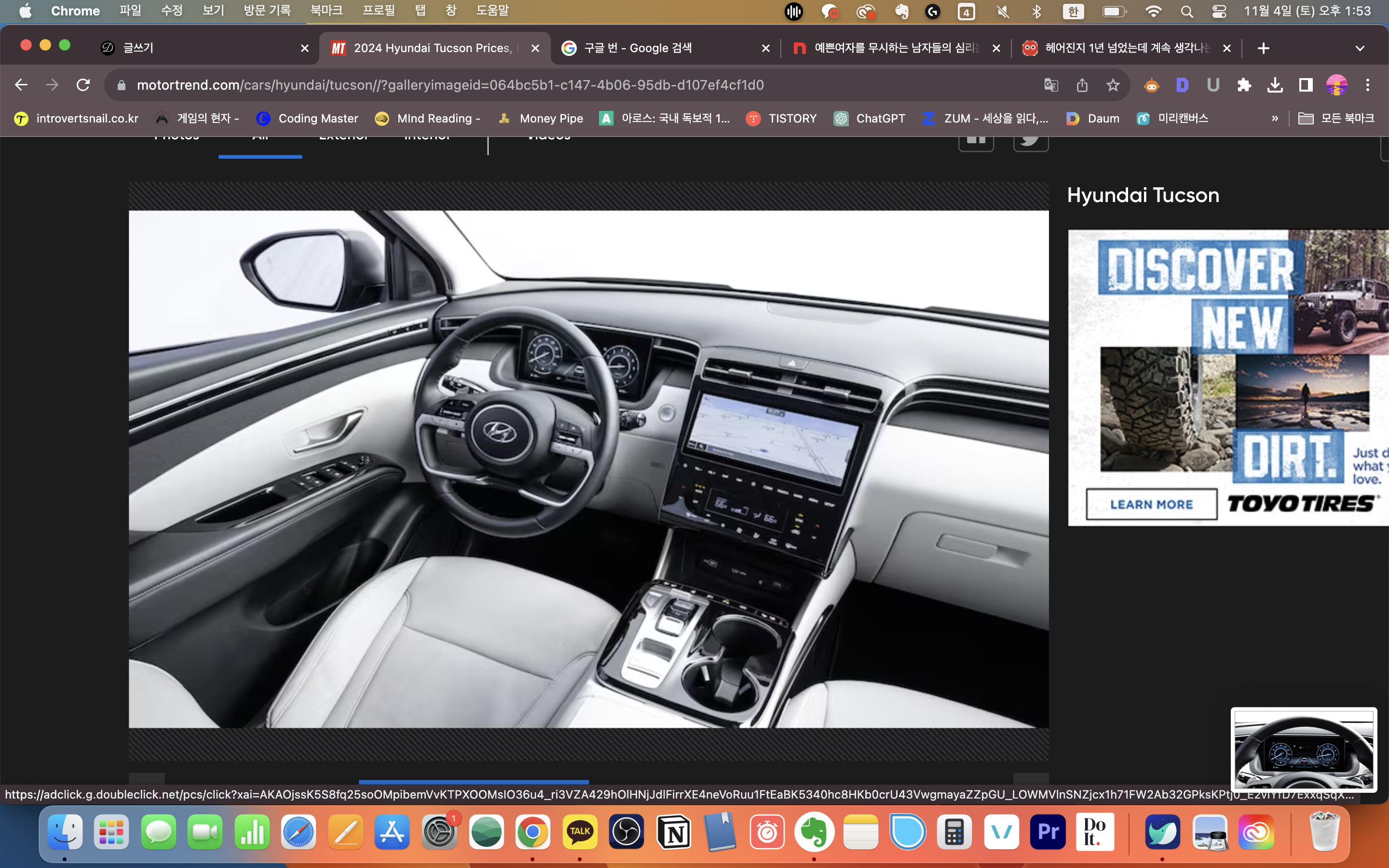1389x868 pixels.
Task: Select the gauge cluster thumbnail preview
Action: (1304, 748)
